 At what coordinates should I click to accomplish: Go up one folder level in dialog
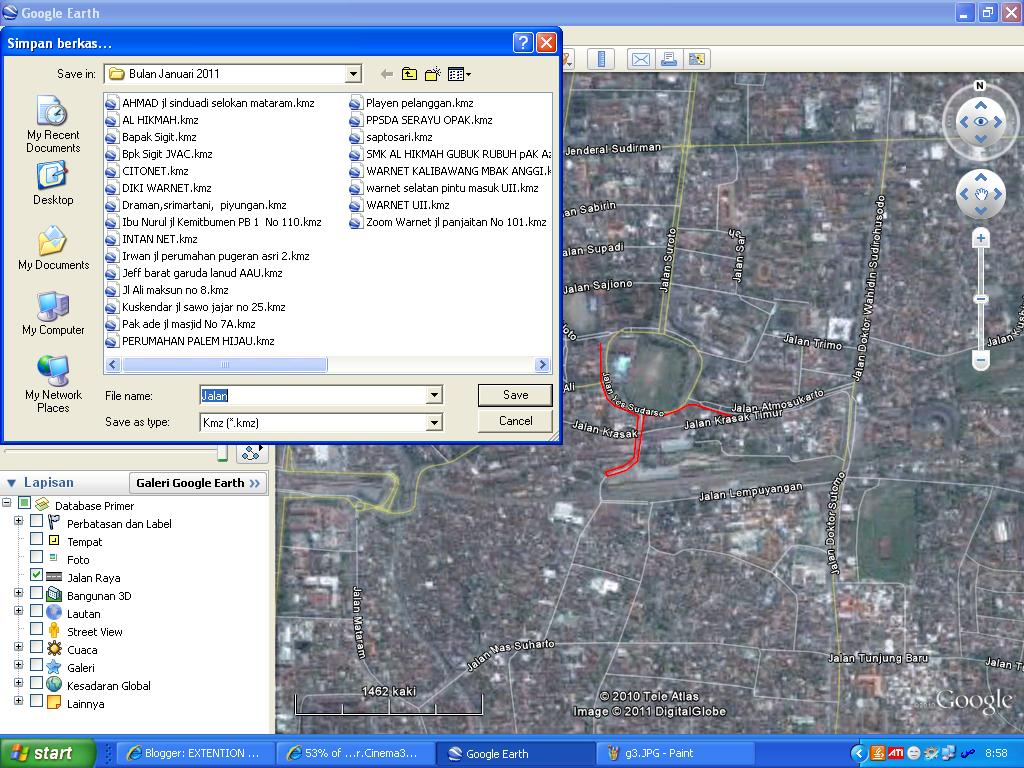click(x=409, y=74)
